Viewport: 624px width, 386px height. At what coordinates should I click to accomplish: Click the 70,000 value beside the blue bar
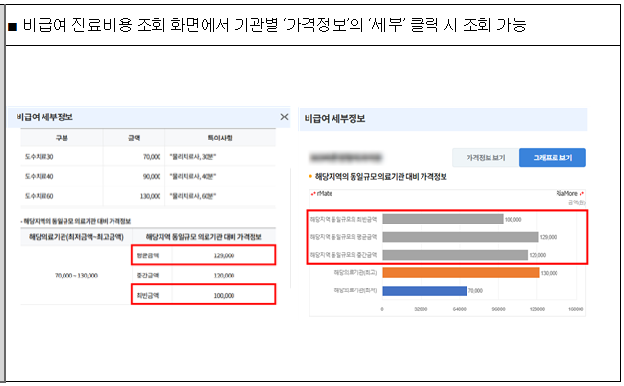pos(475,291)
